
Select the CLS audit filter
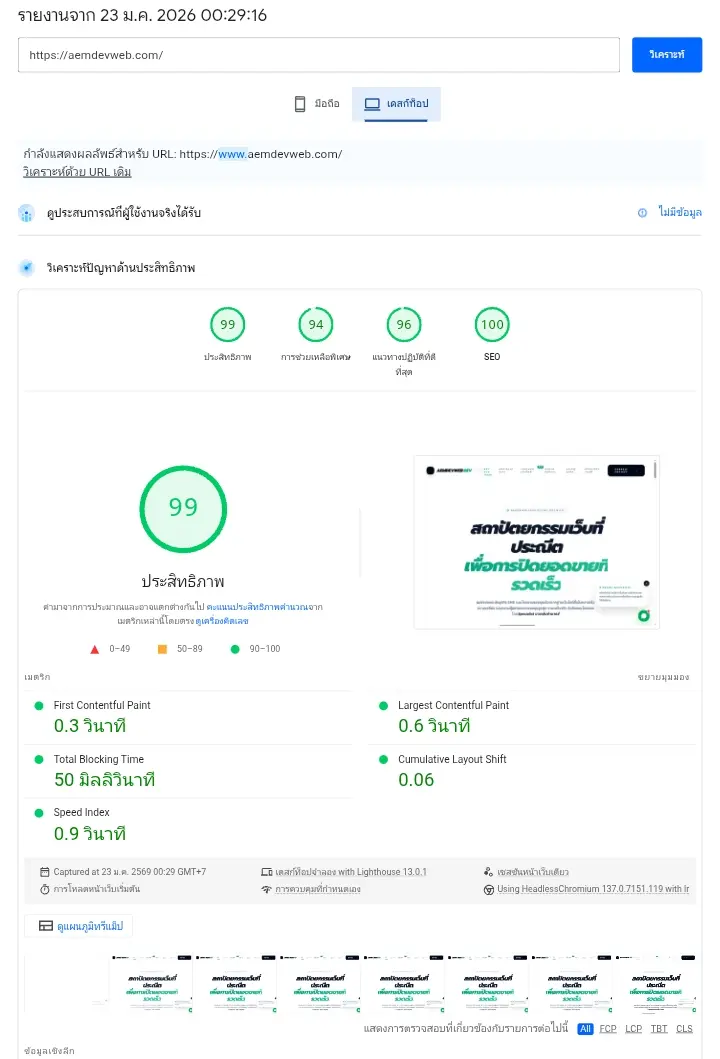(684, 1028)
